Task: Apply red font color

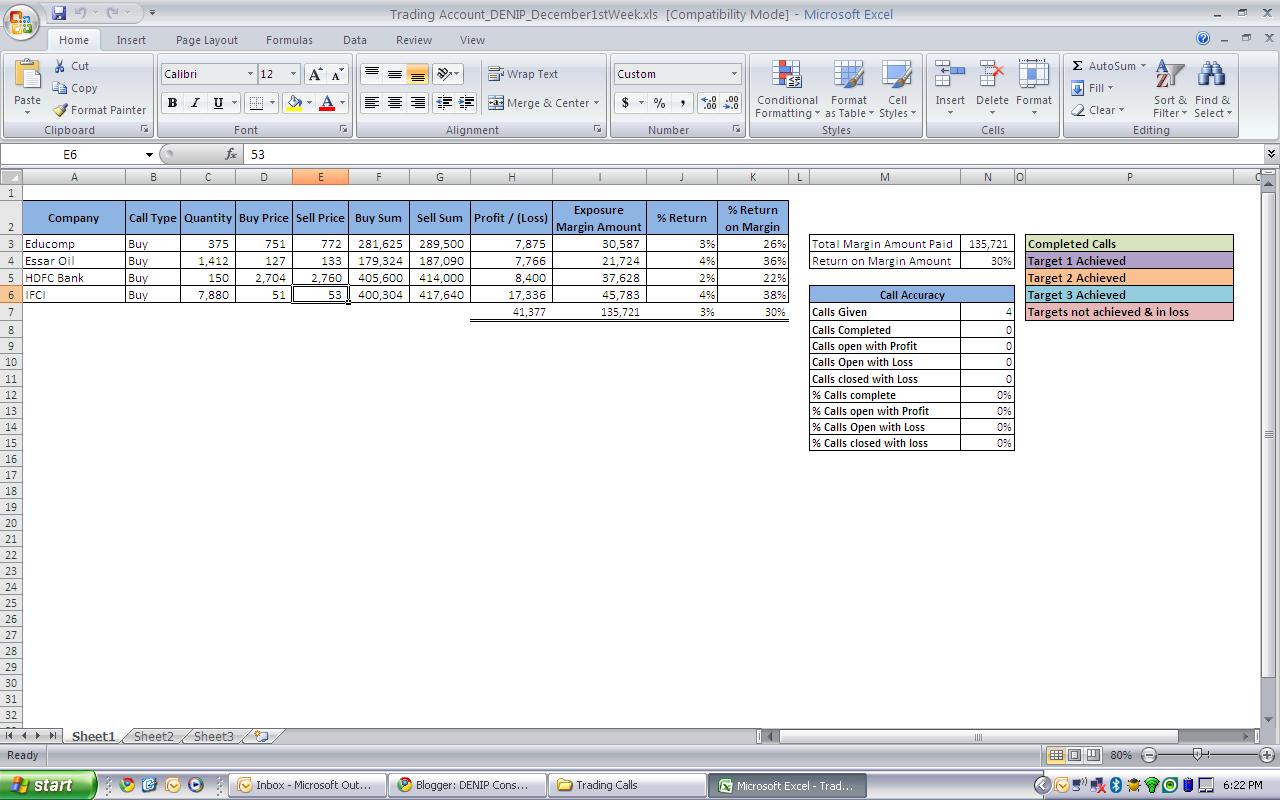Action: click(326, 103)
